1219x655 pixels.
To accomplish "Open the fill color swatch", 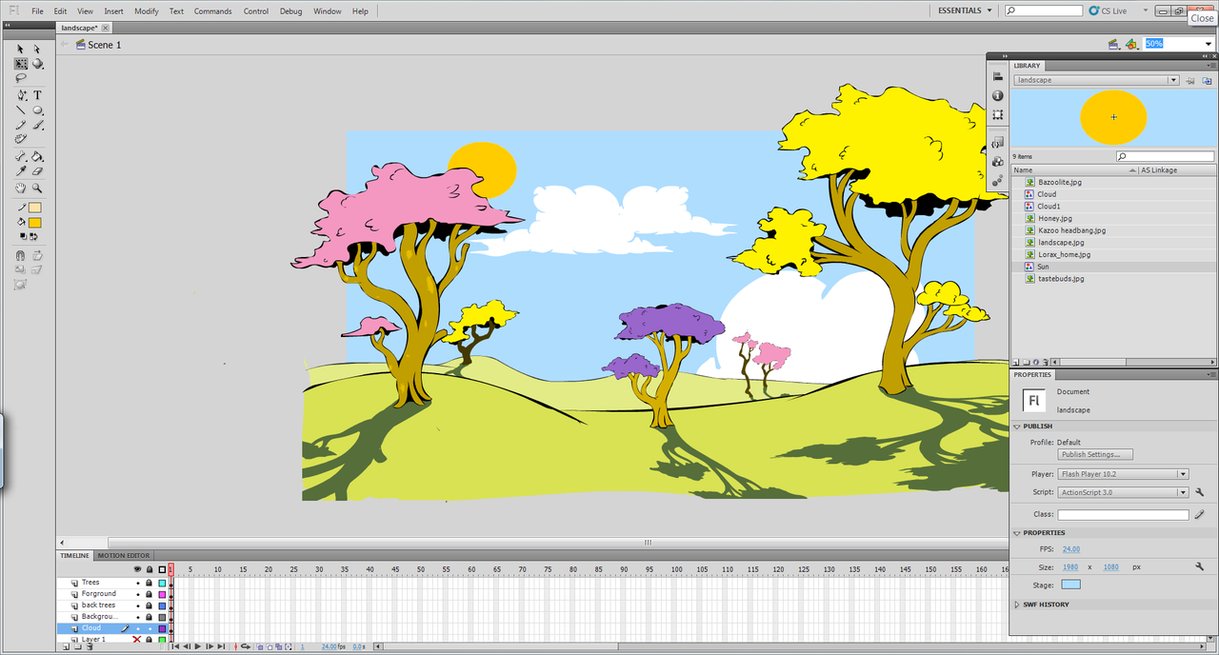I will coord(35,223).
